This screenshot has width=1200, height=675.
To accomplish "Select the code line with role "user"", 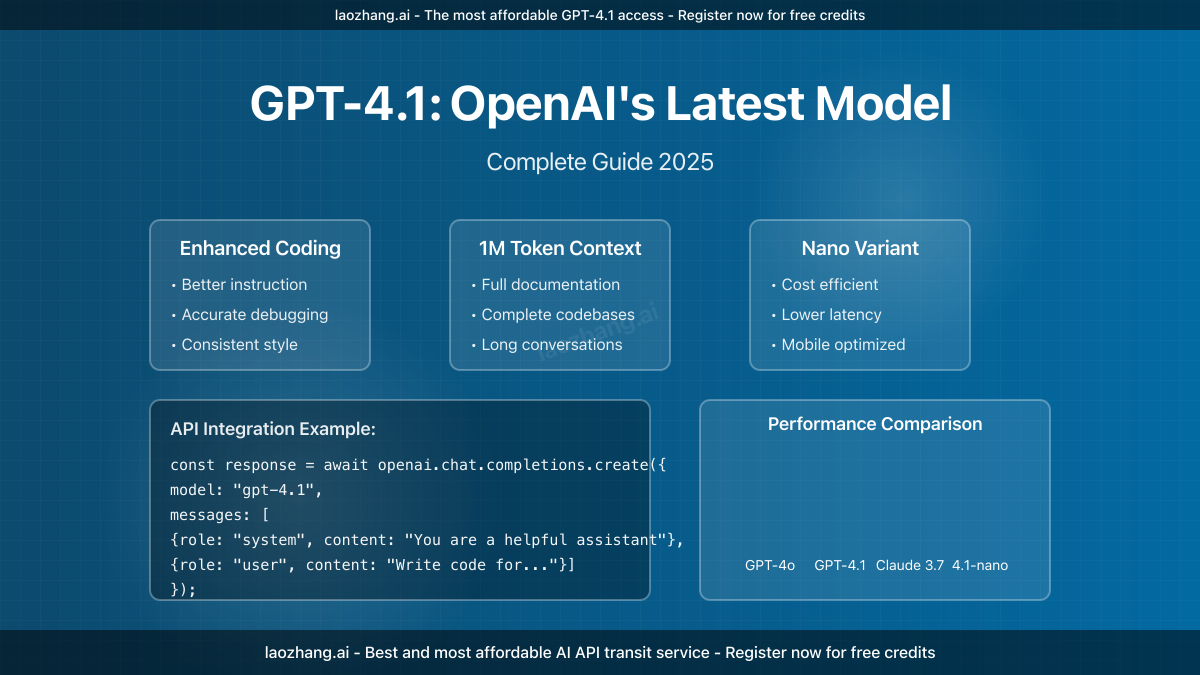I will [x=373, y=565].
